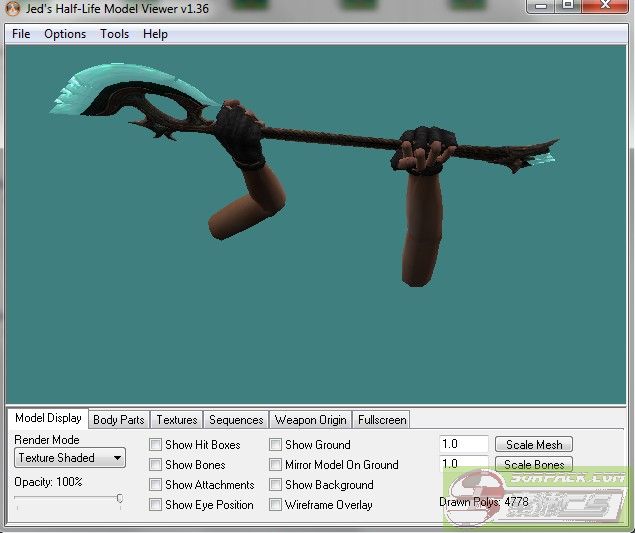Click the Scale Mesh value input field
This screenshot has width=635, height=533.
click(463, 444)
